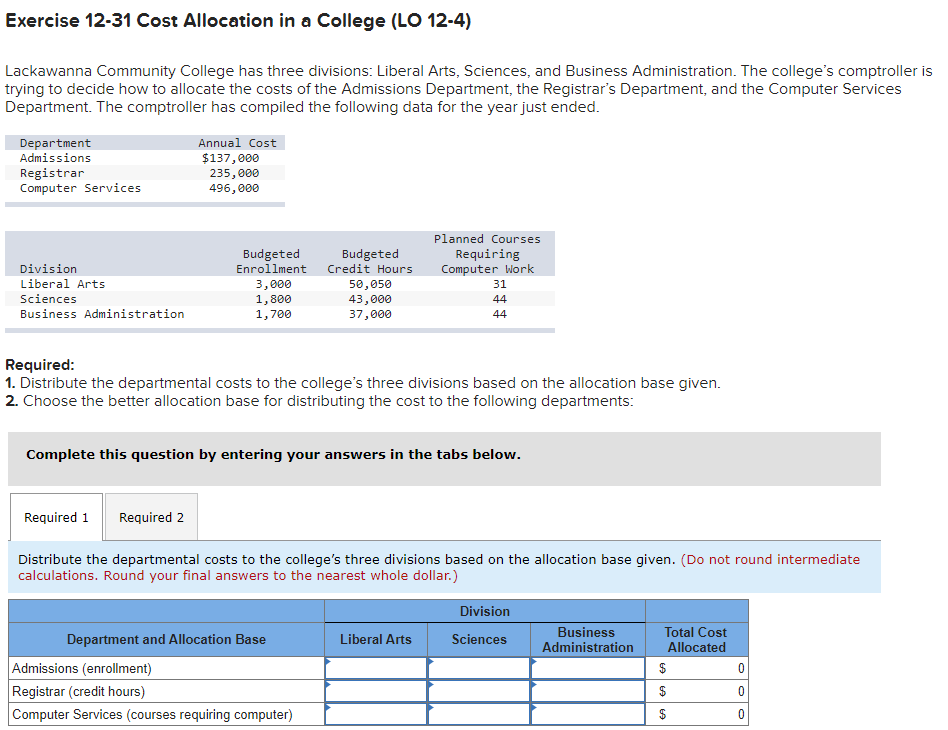Click the Business Administration cell for Admissions

[x=587, y=667]
